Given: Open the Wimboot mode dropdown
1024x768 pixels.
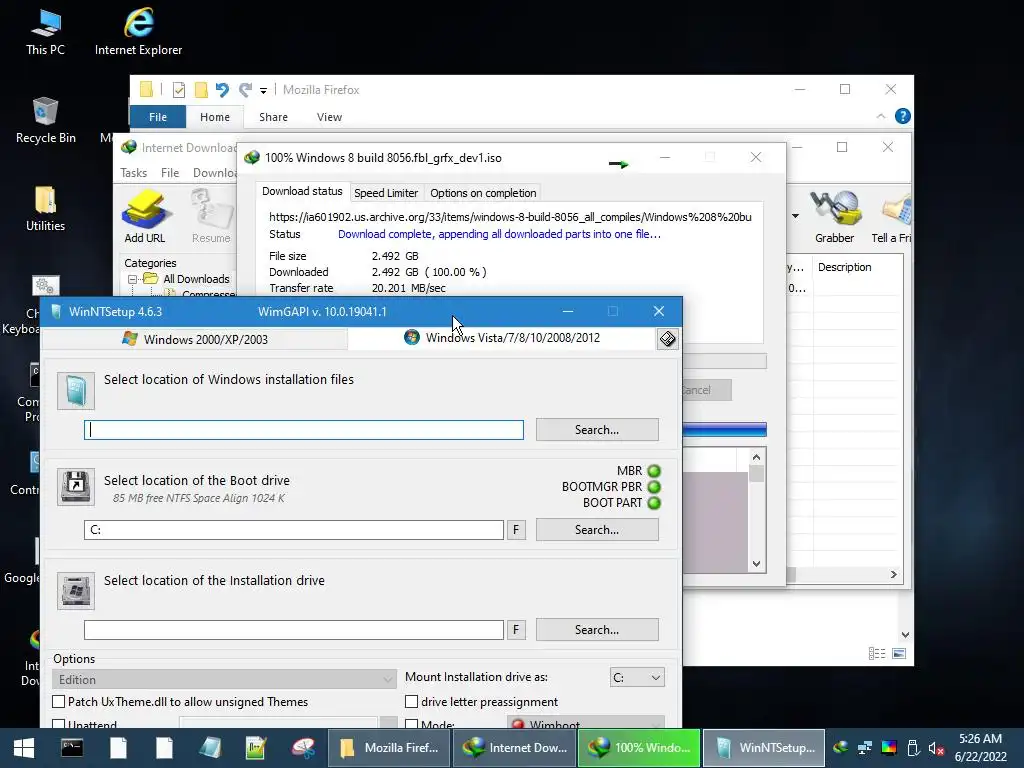Looking at the screenshot, I should point(586,723).
